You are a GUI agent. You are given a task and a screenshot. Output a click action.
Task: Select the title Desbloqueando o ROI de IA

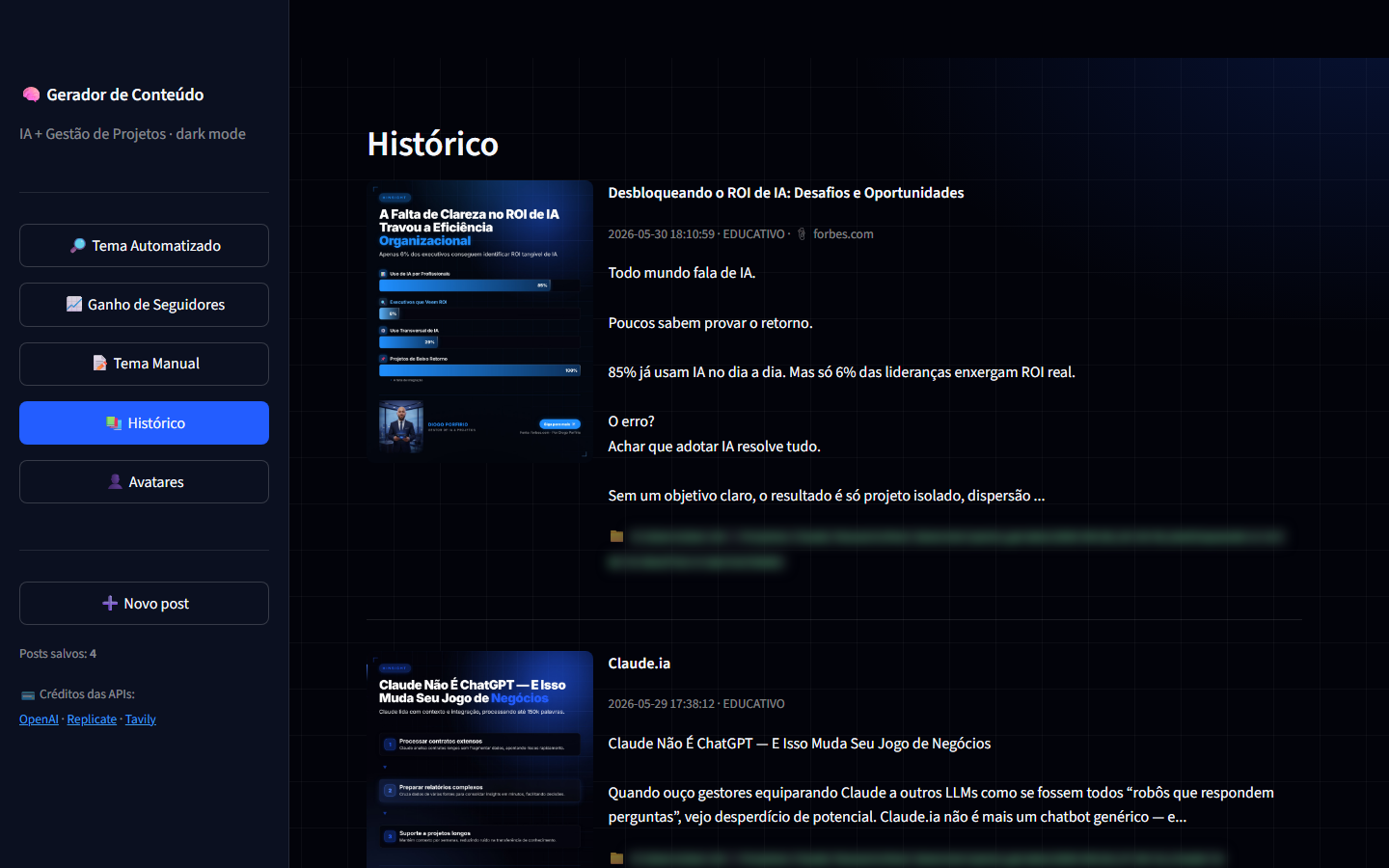tap(786, 193)
